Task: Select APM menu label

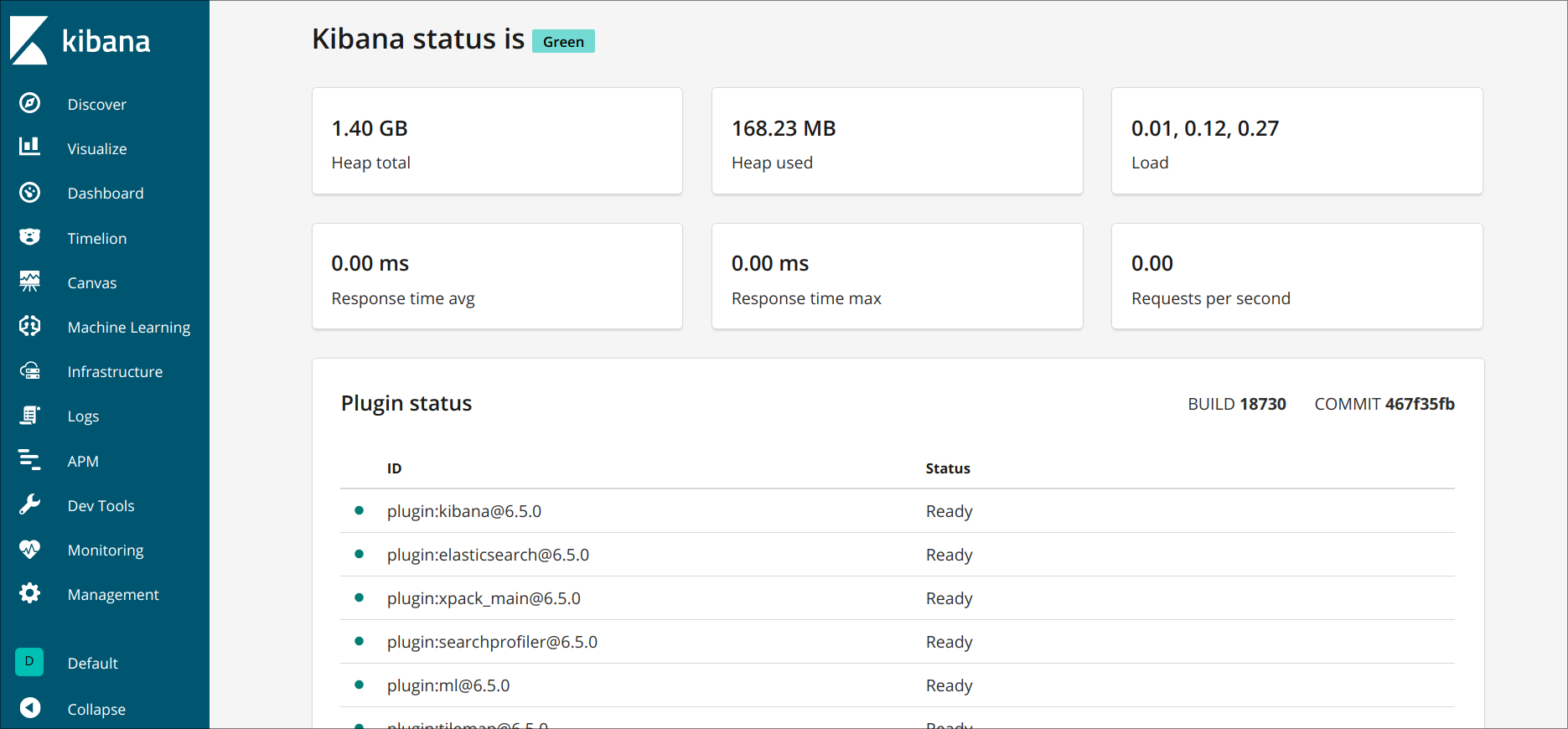Action: tap(83, 462)
